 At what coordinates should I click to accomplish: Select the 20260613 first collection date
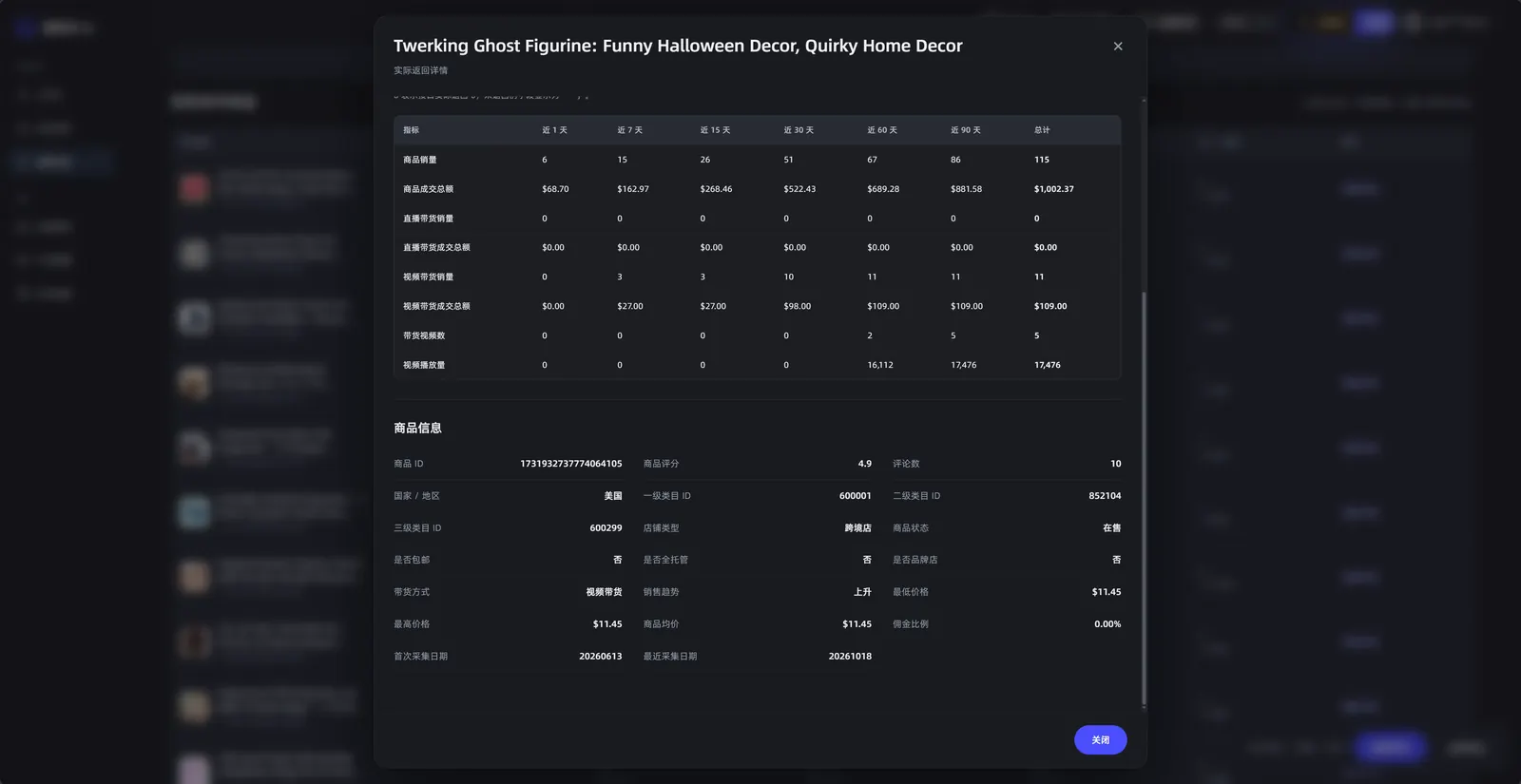coord(601,657)
